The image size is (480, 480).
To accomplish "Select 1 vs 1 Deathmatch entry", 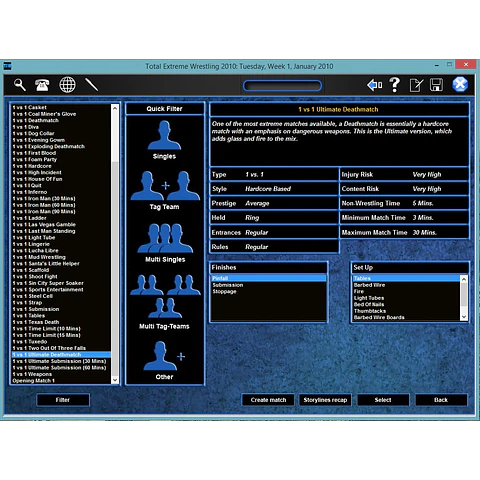I will point(61,120).
